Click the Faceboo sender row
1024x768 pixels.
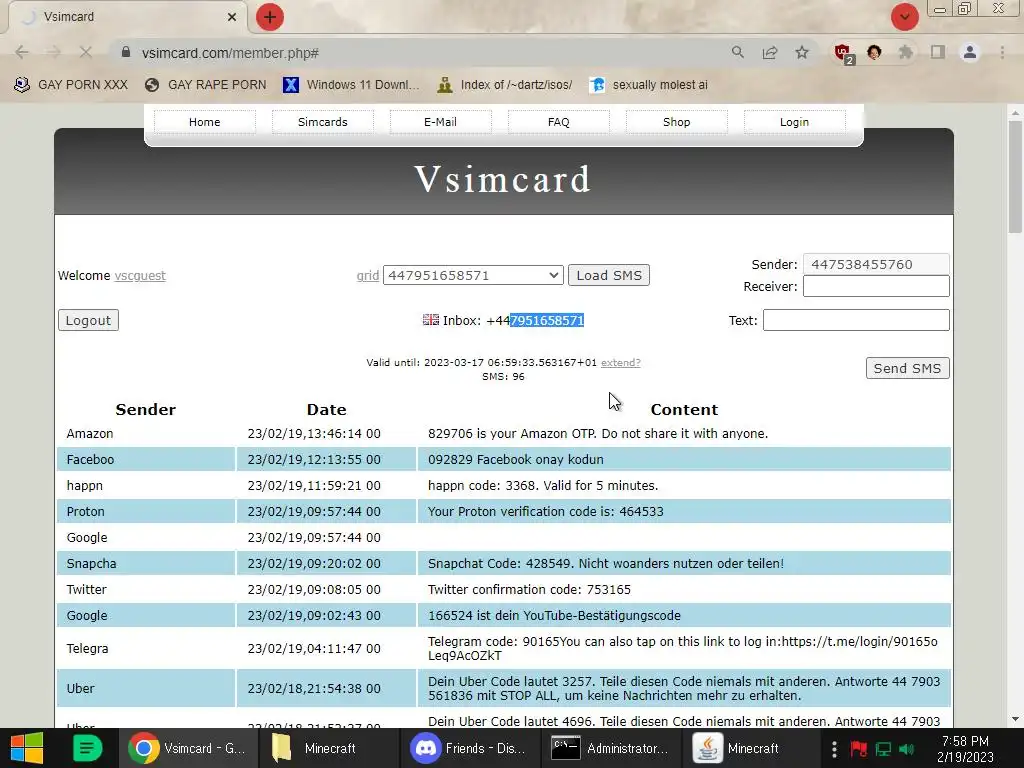(504, 459)
